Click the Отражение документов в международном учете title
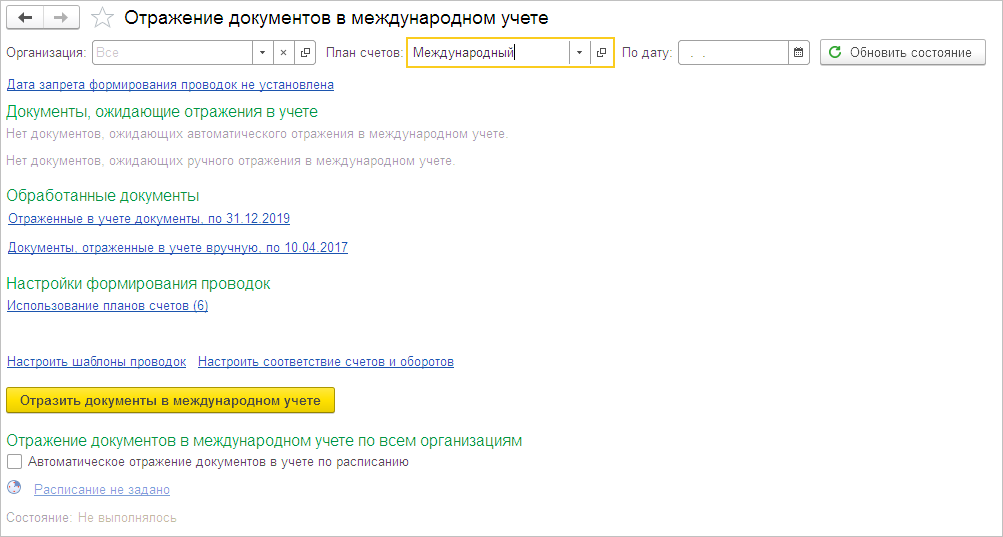The image size is (1003, 537). pos(336,18)
